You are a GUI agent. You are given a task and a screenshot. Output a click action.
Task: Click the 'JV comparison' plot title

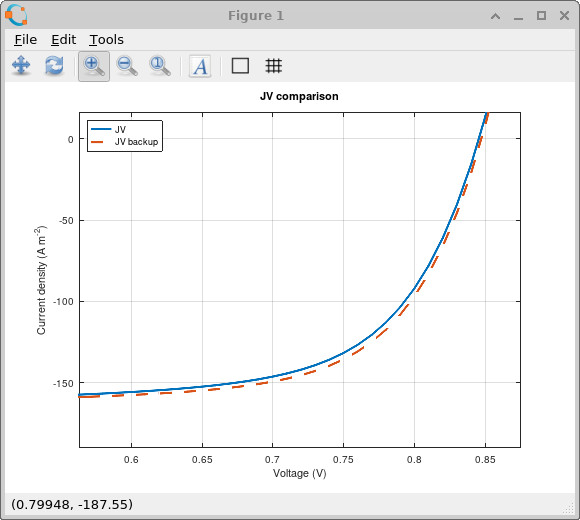(x=299, y=96)
